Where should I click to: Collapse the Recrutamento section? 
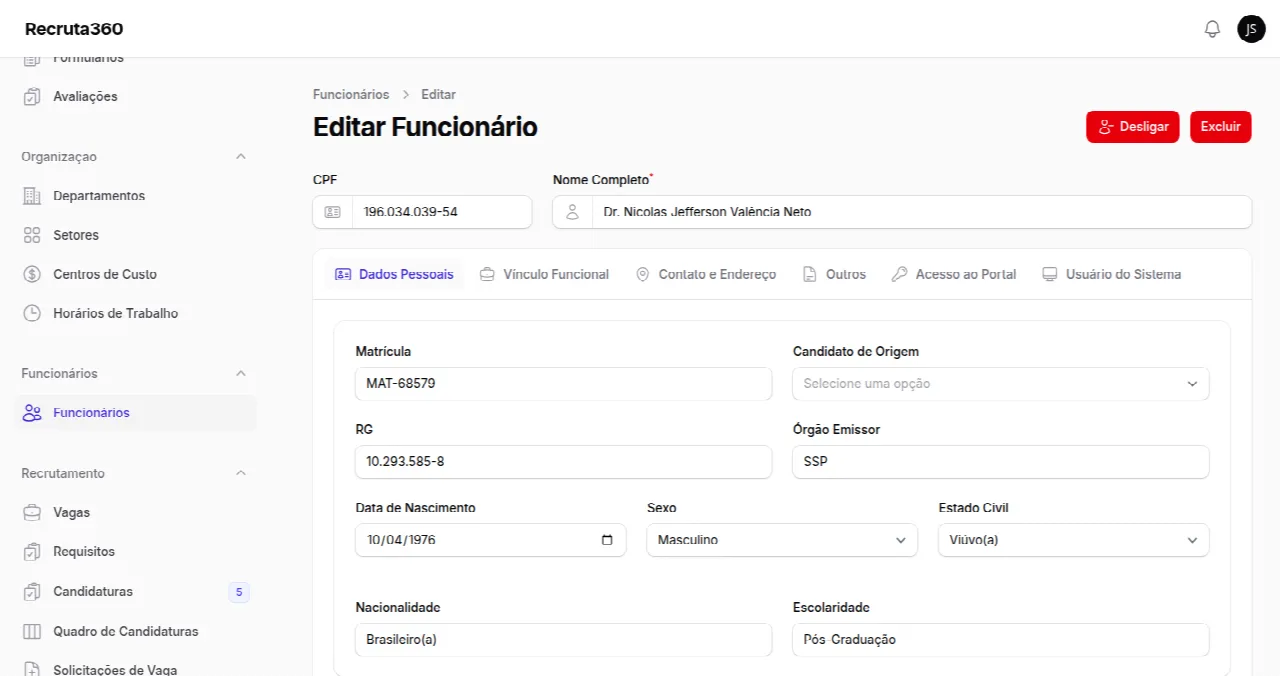(240, 474)
